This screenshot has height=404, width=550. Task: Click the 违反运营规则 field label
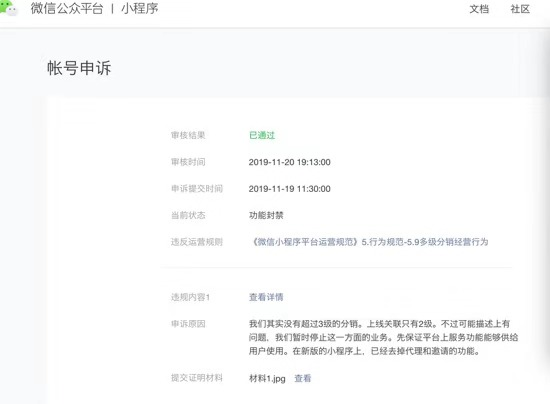pyautogui.click(x=197, y=242)
